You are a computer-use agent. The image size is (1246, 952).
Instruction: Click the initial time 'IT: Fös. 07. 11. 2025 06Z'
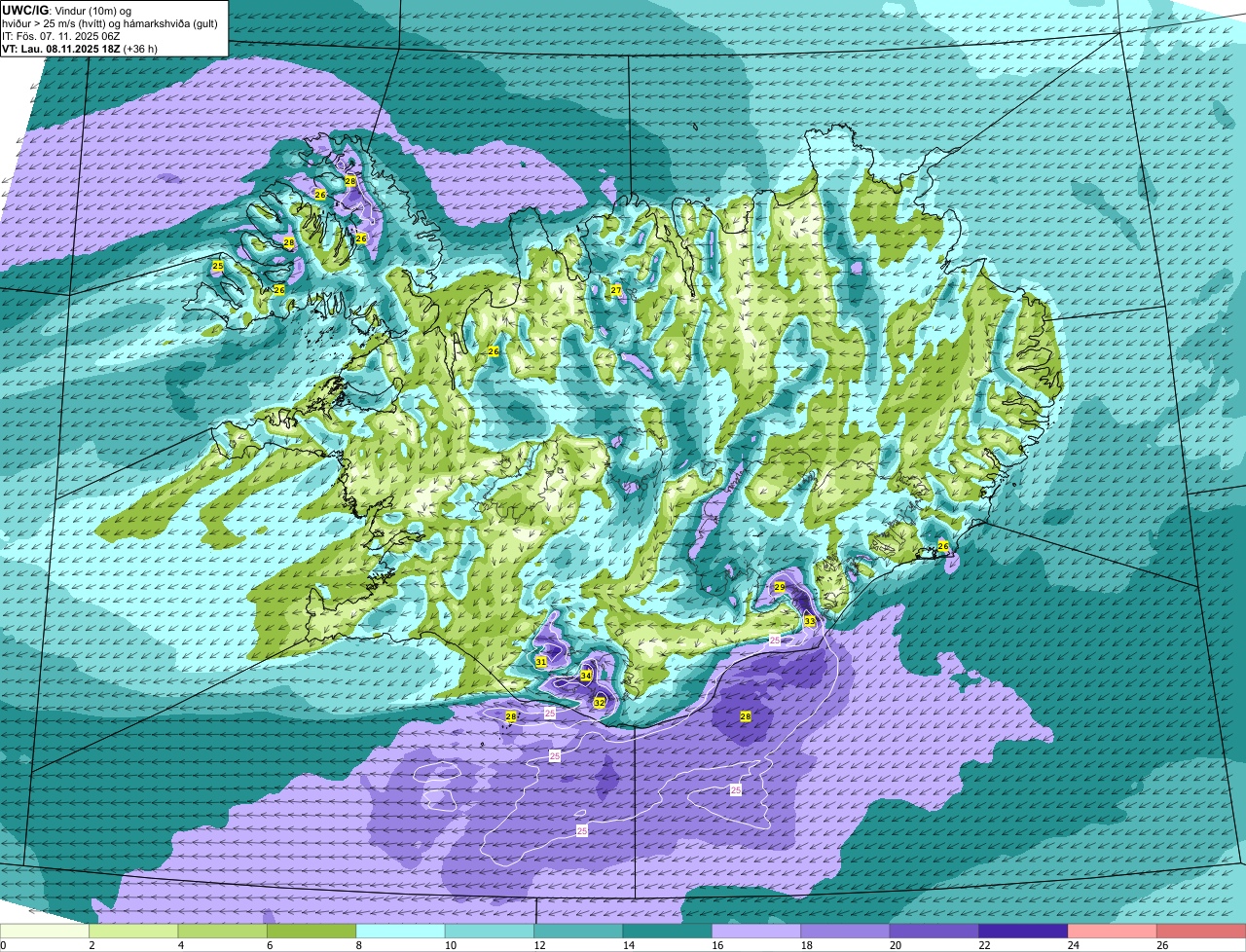pos(61,35)
